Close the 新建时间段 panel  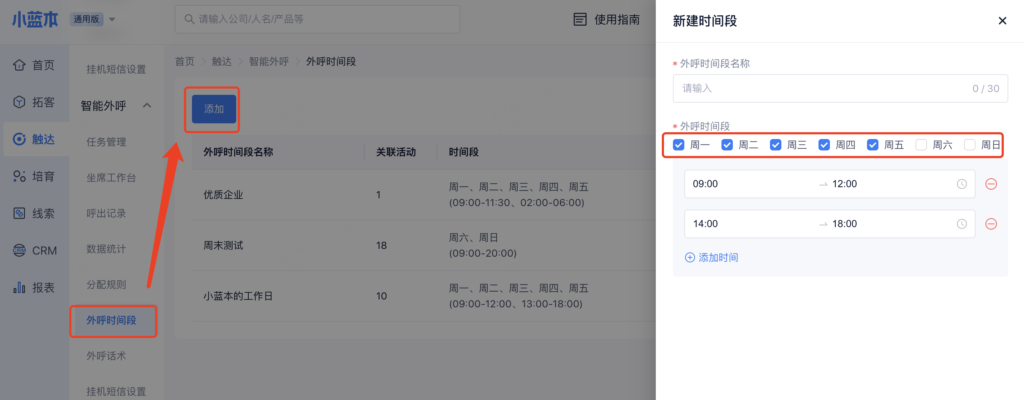(1002, 21)
